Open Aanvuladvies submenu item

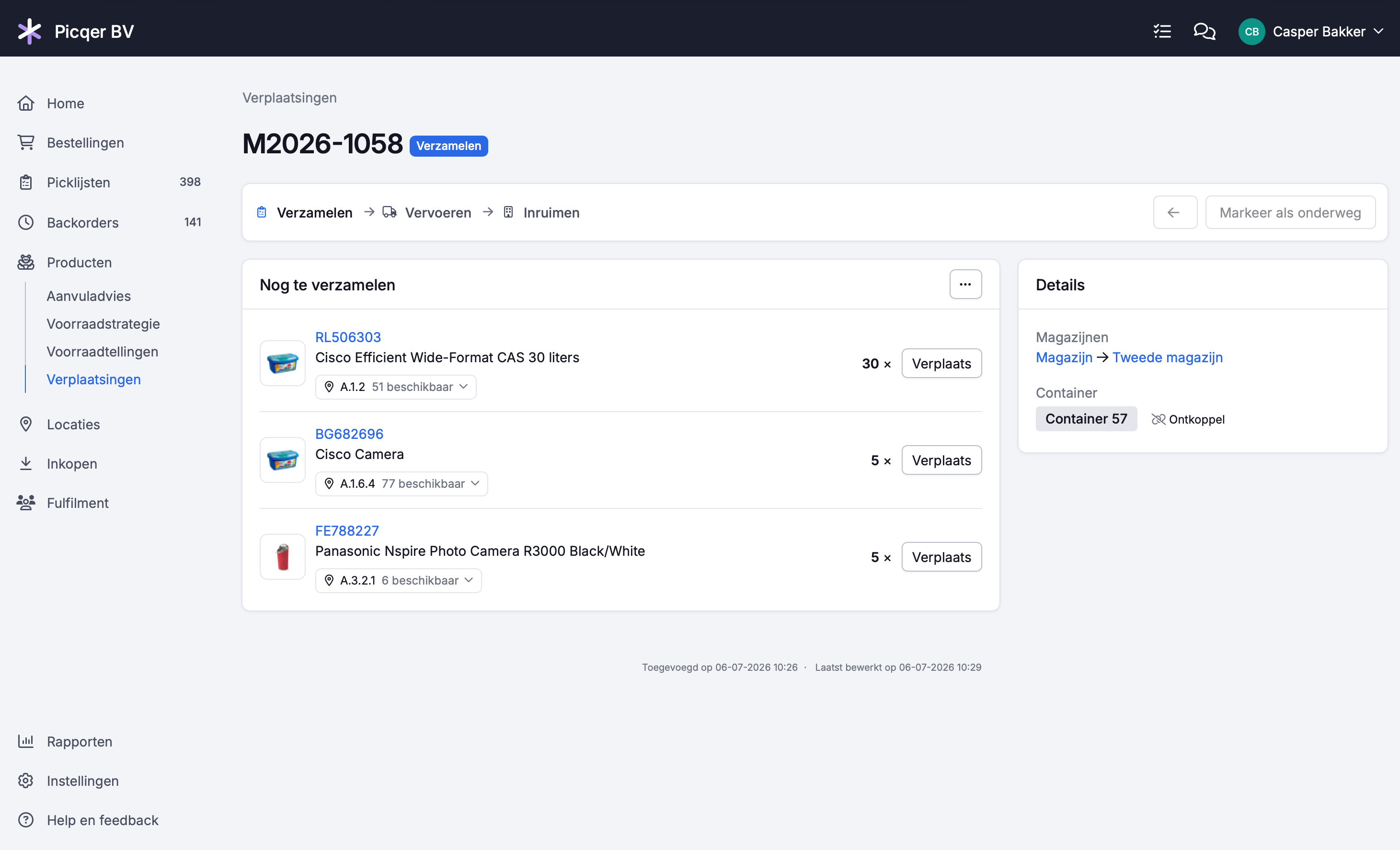click(x=89, y=296)
